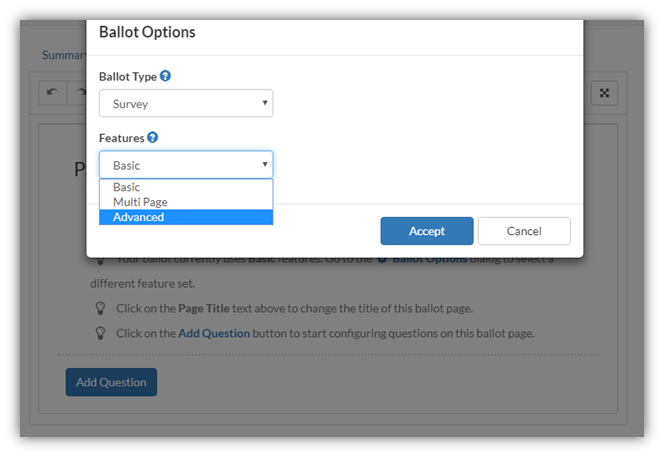Click the gear icon before Ballot Options link
This screenshot has height=457, width=664.
[382, 260]
